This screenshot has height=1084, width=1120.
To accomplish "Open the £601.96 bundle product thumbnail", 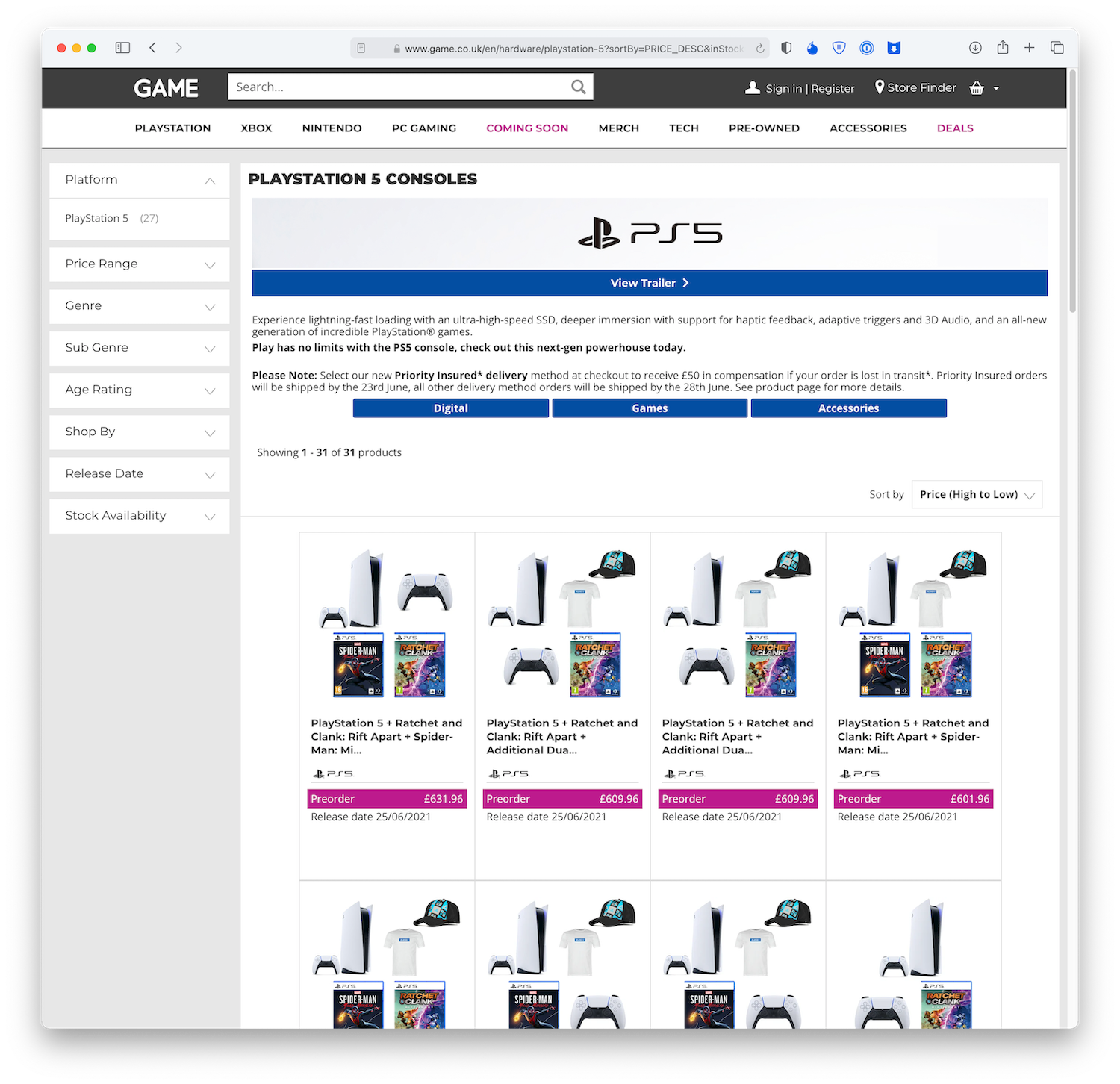I will (x=913, y=623).
